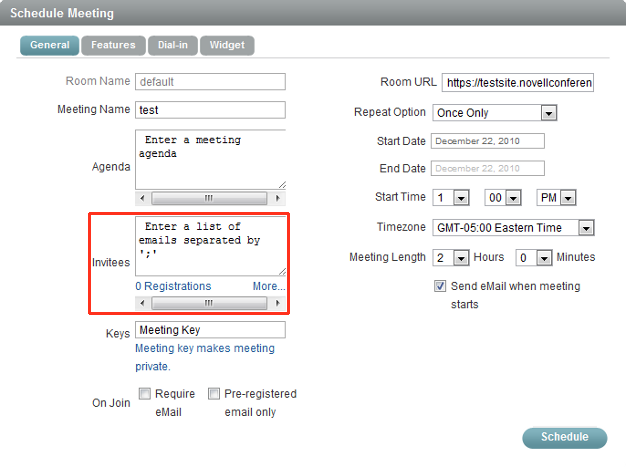
Task: Open Meeting Length minutes dropdown
Action: [535, 258]
